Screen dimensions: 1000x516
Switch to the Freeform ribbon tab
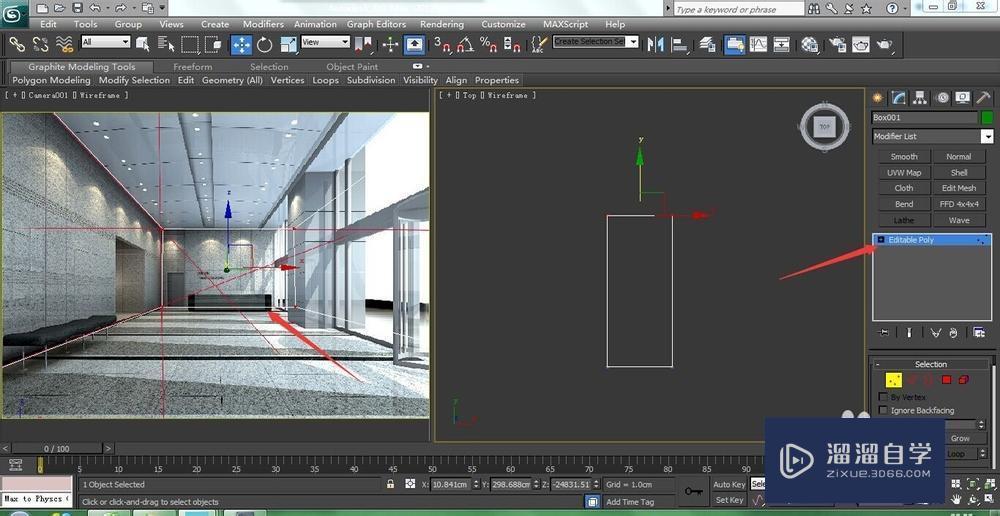(x=193, y=66)
